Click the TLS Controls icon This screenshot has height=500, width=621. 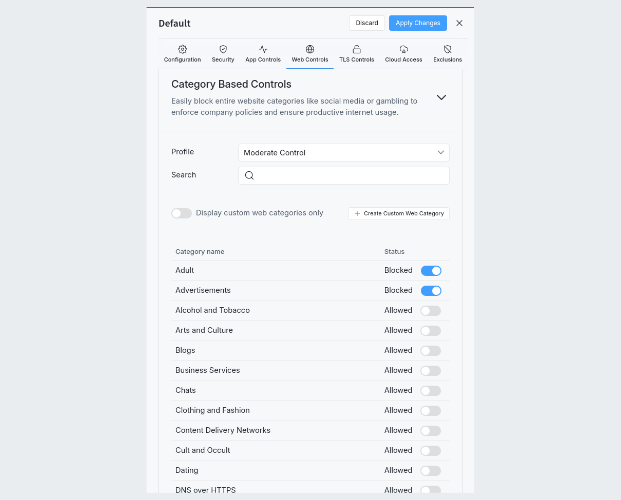click(x=357, y=48)
